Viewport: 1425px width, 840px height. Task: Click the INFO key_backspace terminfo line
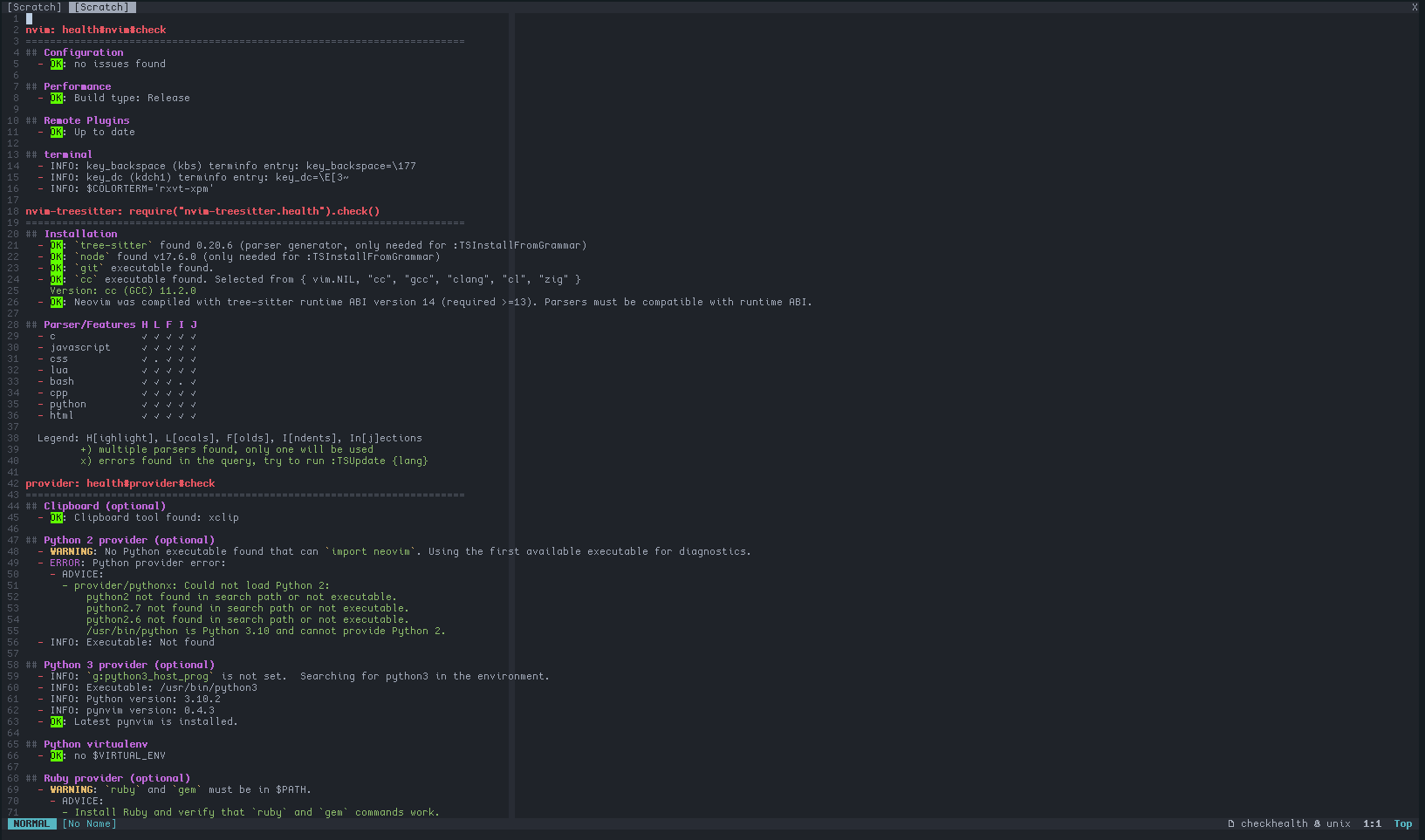point(227,166)
